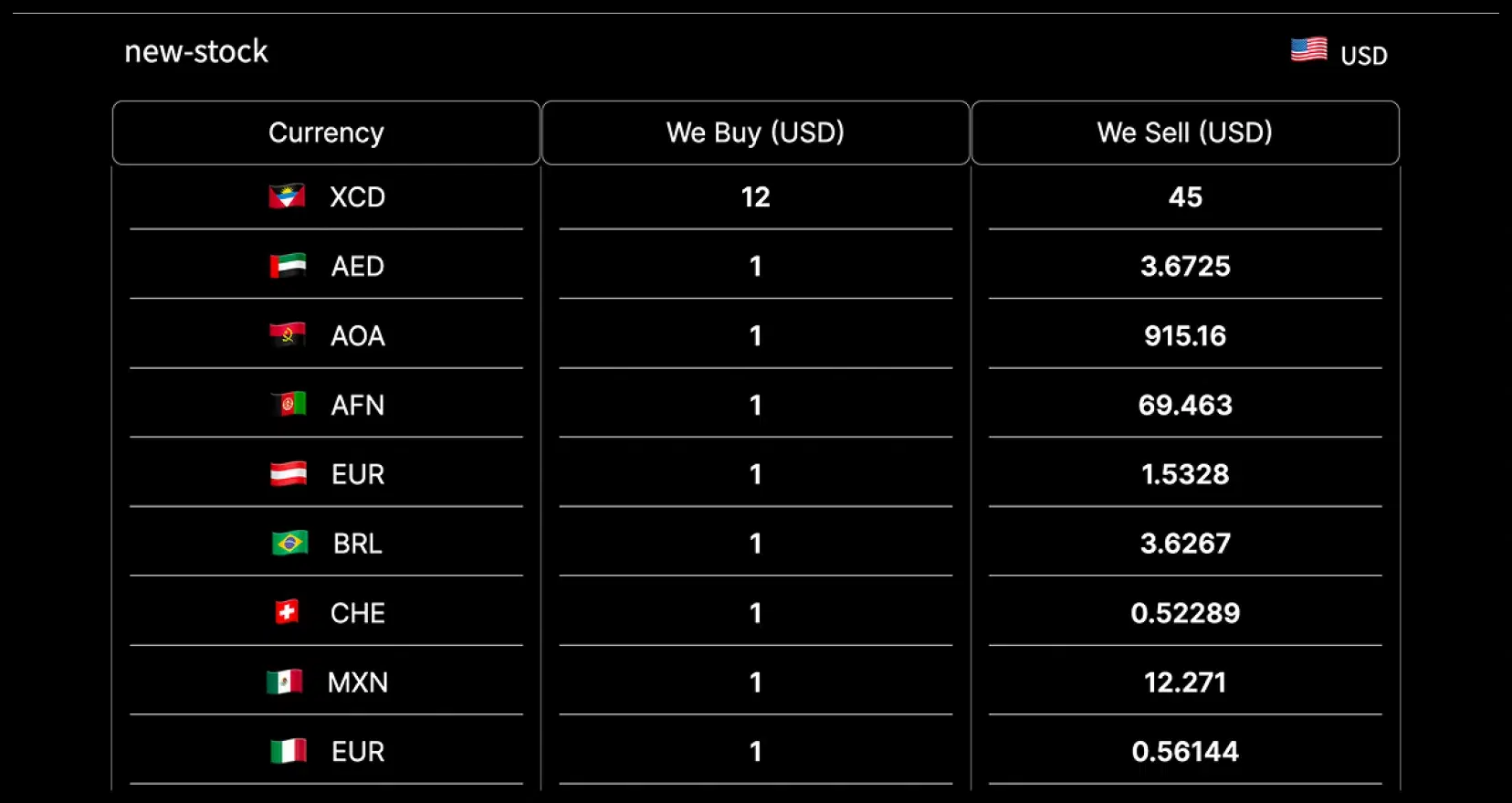The width and height of the screenshot is (1512, 803).
Task: Select the AOA sell rate 915.16
Action: [x=1184, y=335]
